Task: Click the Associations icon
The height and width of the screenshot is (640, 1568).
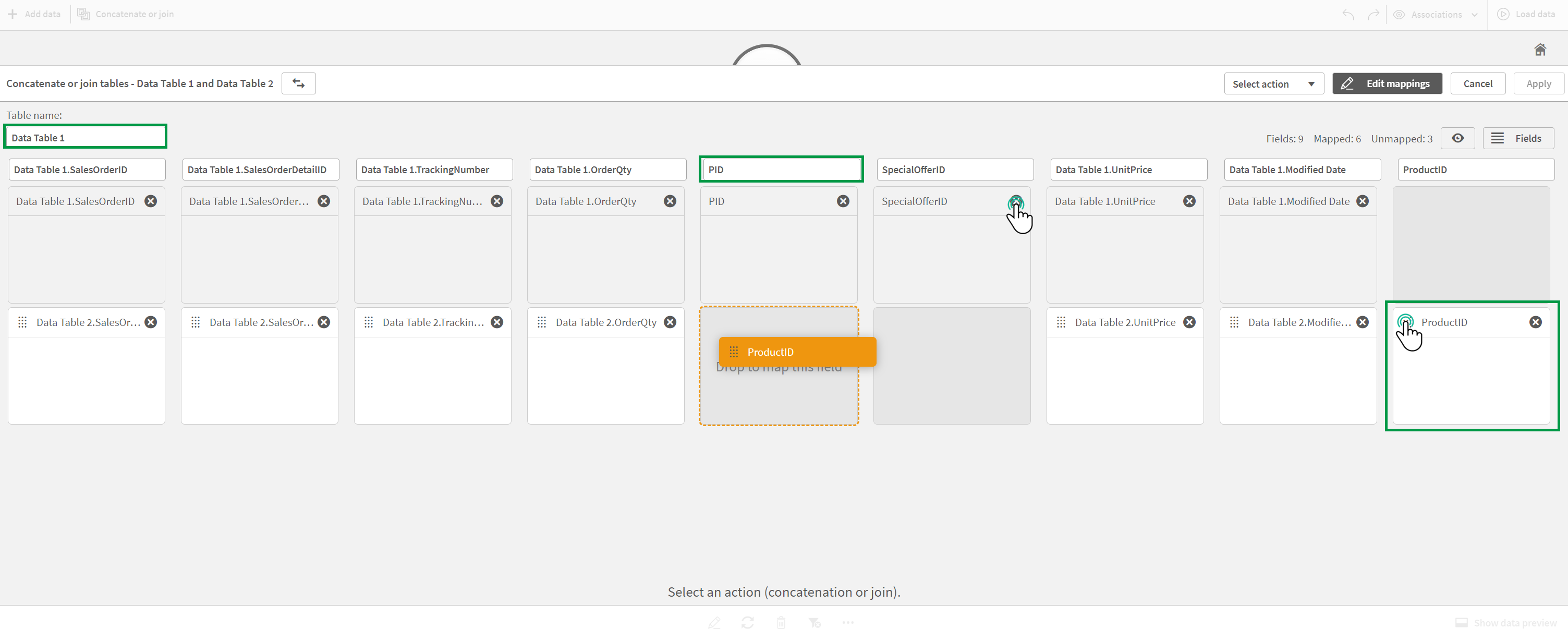Action: coord(1400,14)
